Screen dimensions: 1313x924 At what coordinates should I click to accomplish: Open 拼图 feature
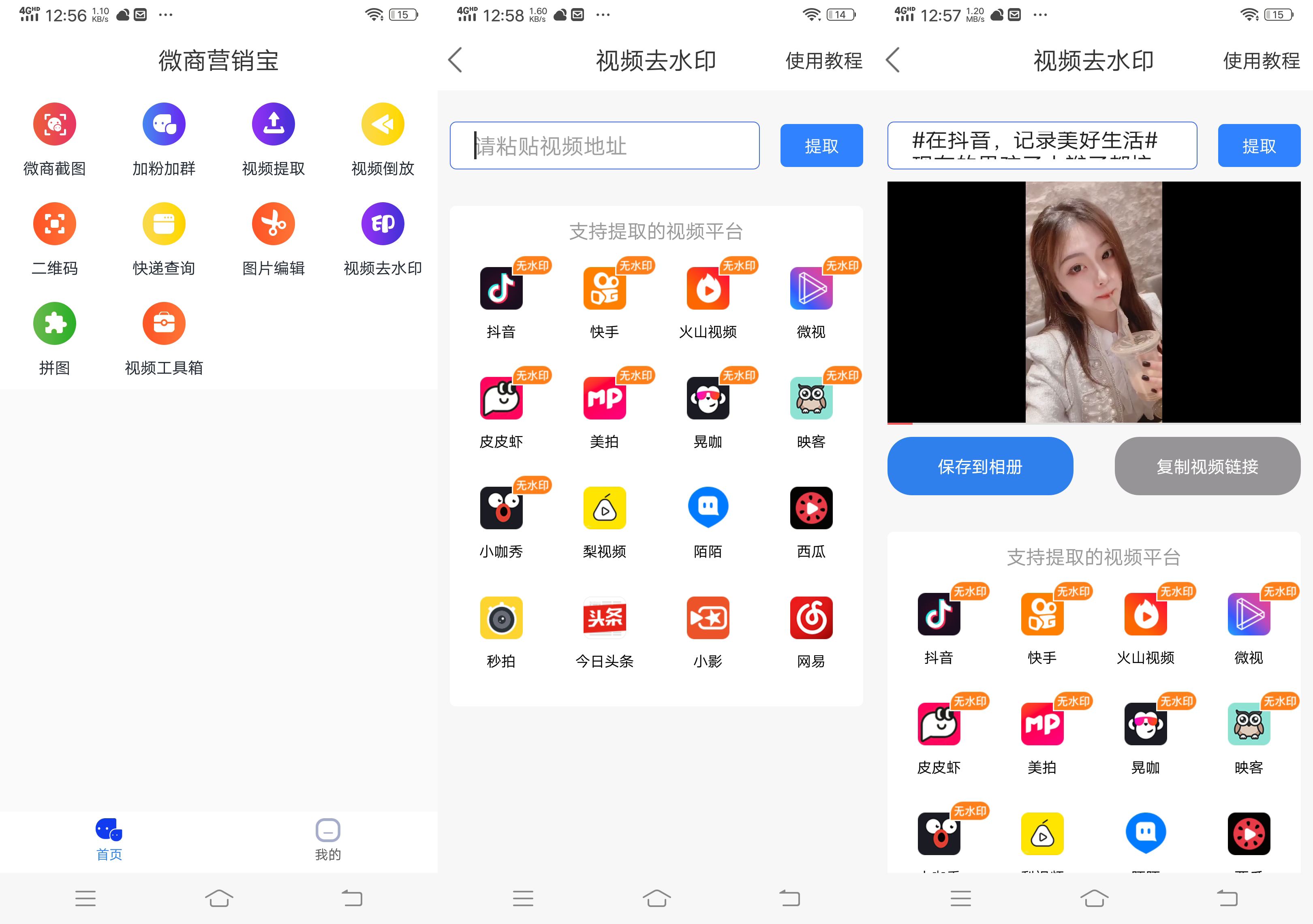tap(54, 325)
